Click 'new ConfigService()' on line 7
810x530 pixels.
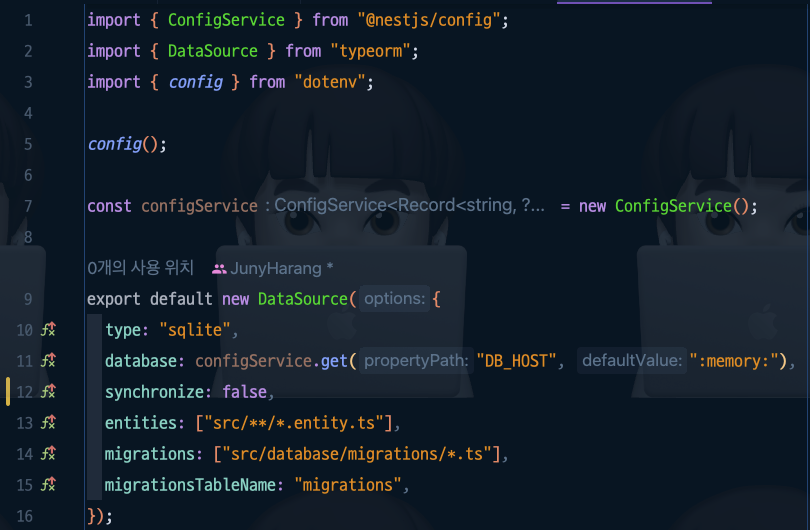coord(663,206)
